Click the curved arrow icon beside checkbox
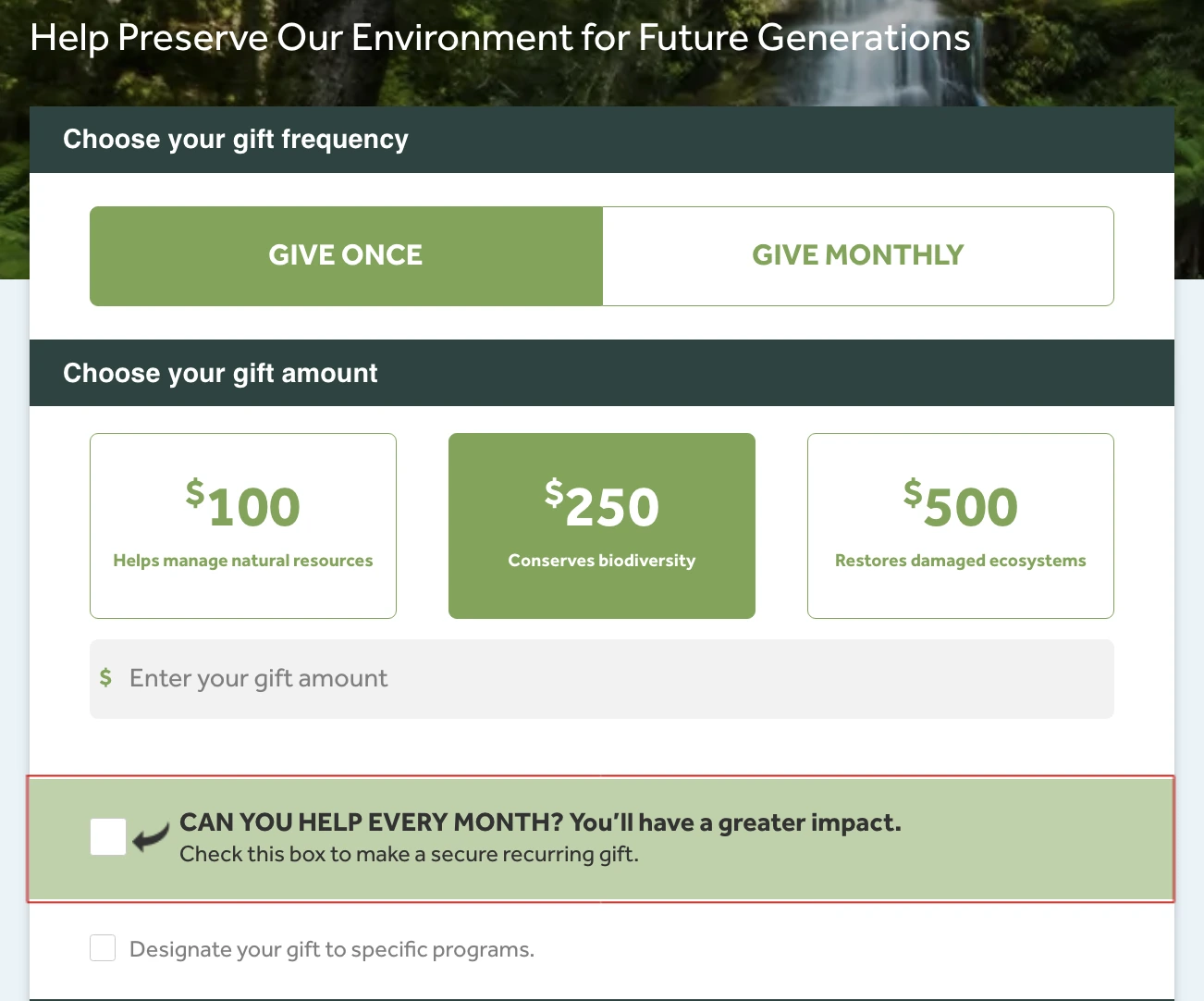 (151, 837)
